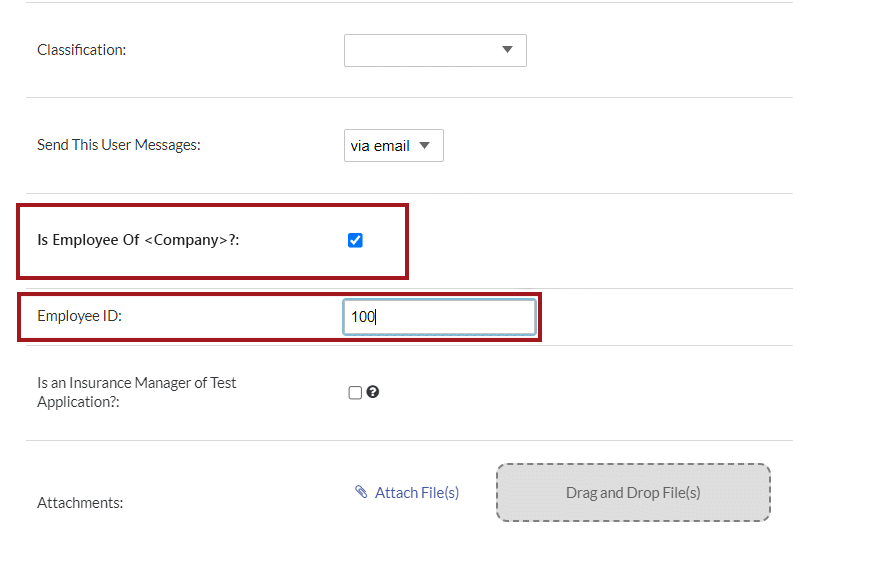The width and height of the screenshot is (887, 563).
Task: Open the Send This User Messages dropdown
Action: [x=393, y=146]
